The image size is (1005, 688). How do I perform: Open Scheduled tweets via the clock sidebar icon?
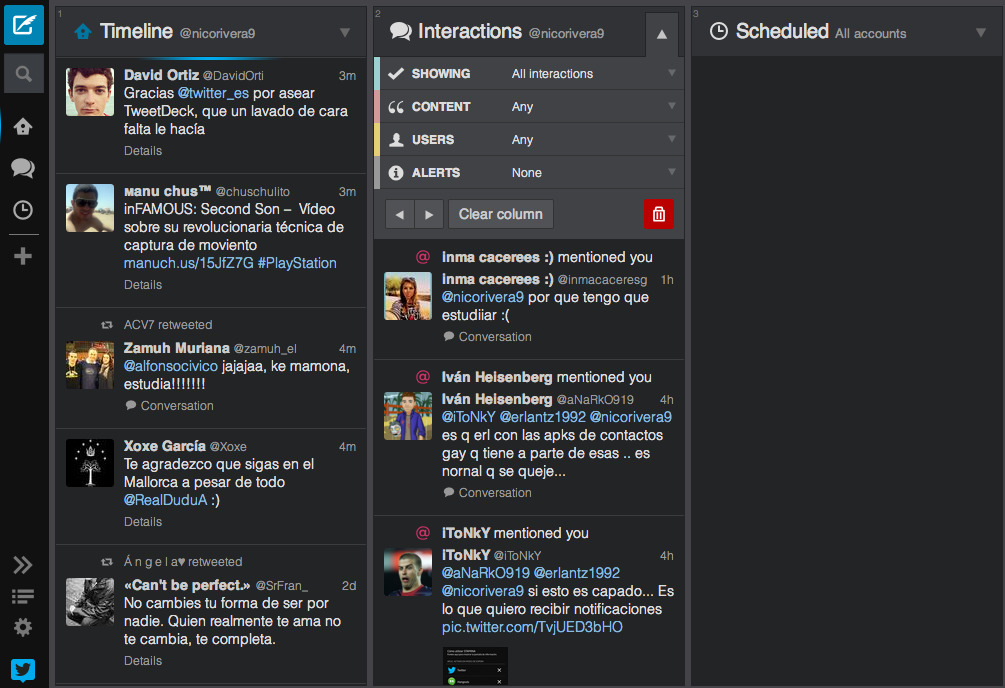click(x=22, y=210)
